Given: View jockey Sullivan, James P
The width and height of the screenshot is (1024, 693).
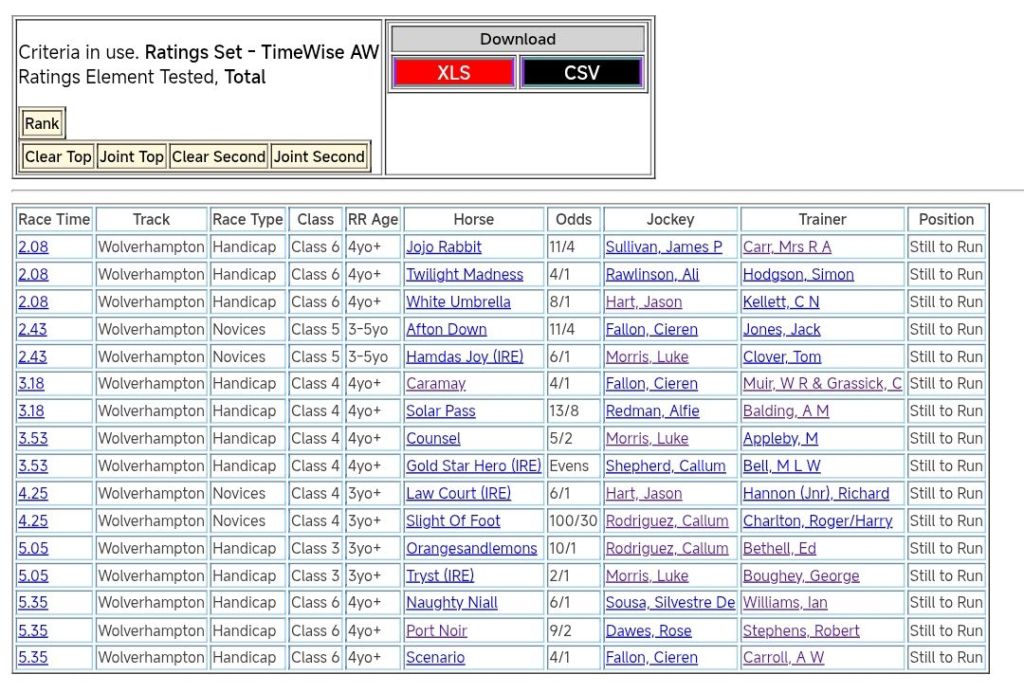Looking at the screenshot, I should click(x=663, y=247).
